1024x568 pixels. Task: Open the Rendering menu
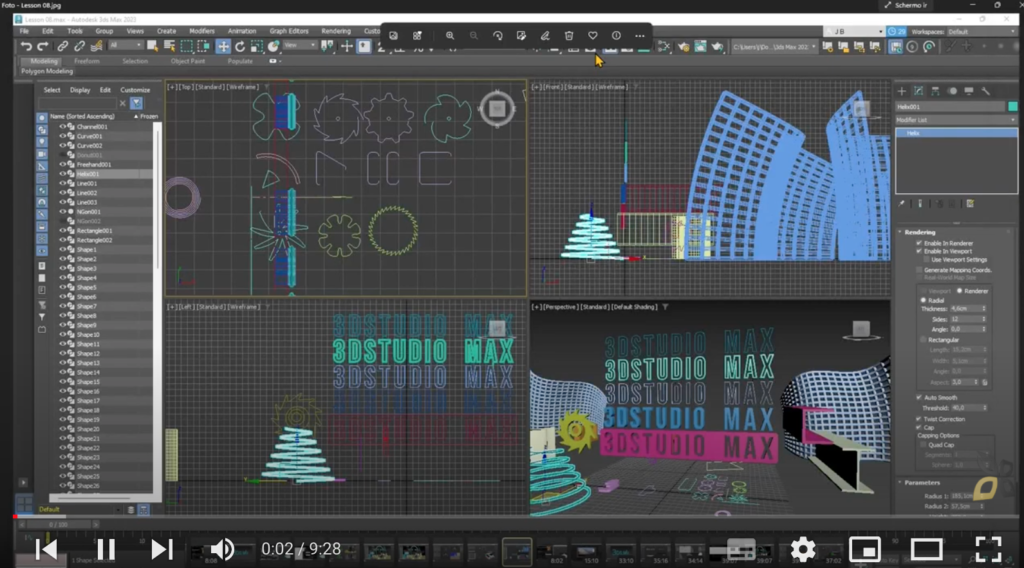pos(336,31)
